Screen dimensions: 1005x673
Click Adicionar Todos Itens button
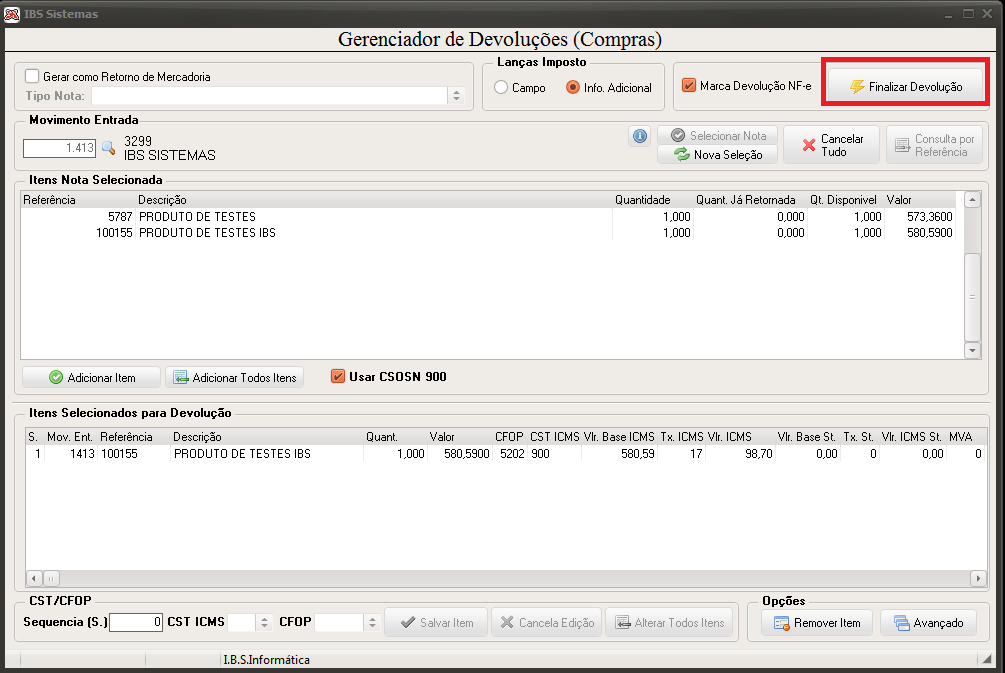[235, 378]
